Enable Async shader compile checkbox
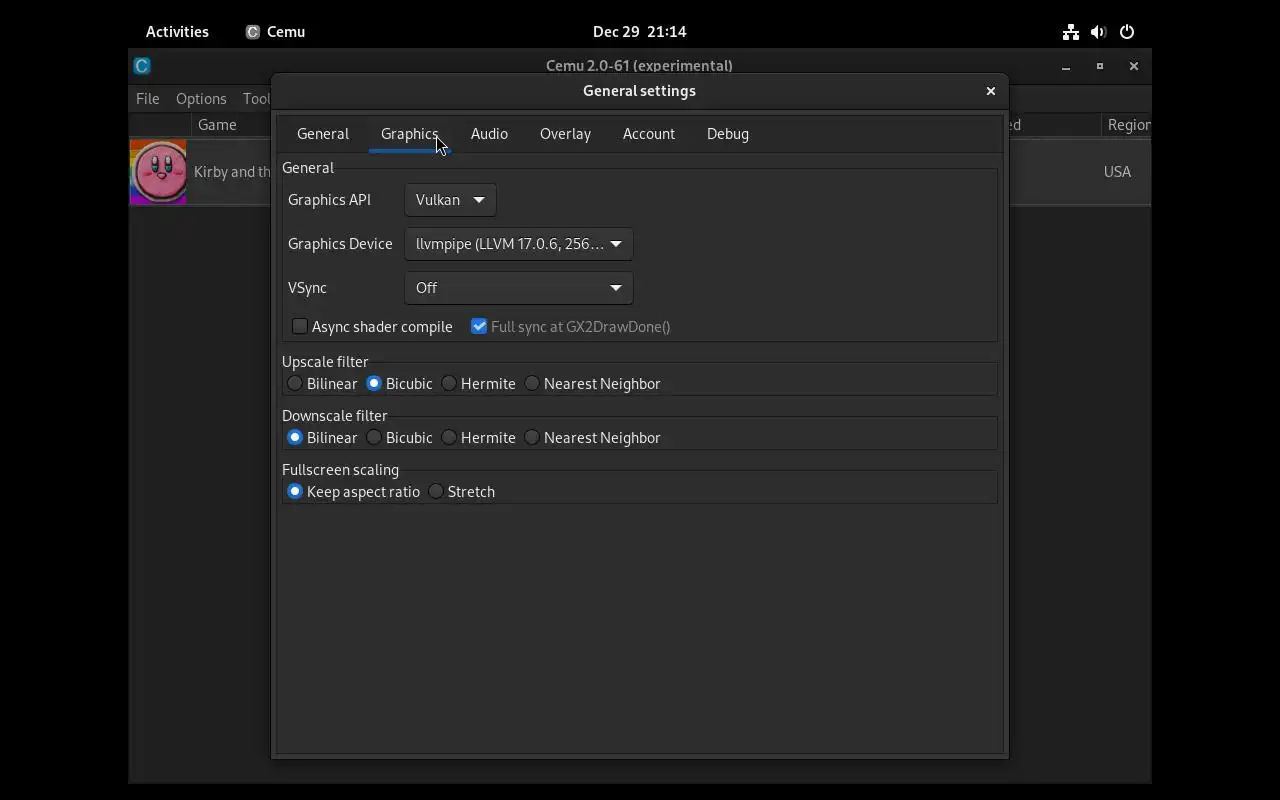 (x=300, y=327)
